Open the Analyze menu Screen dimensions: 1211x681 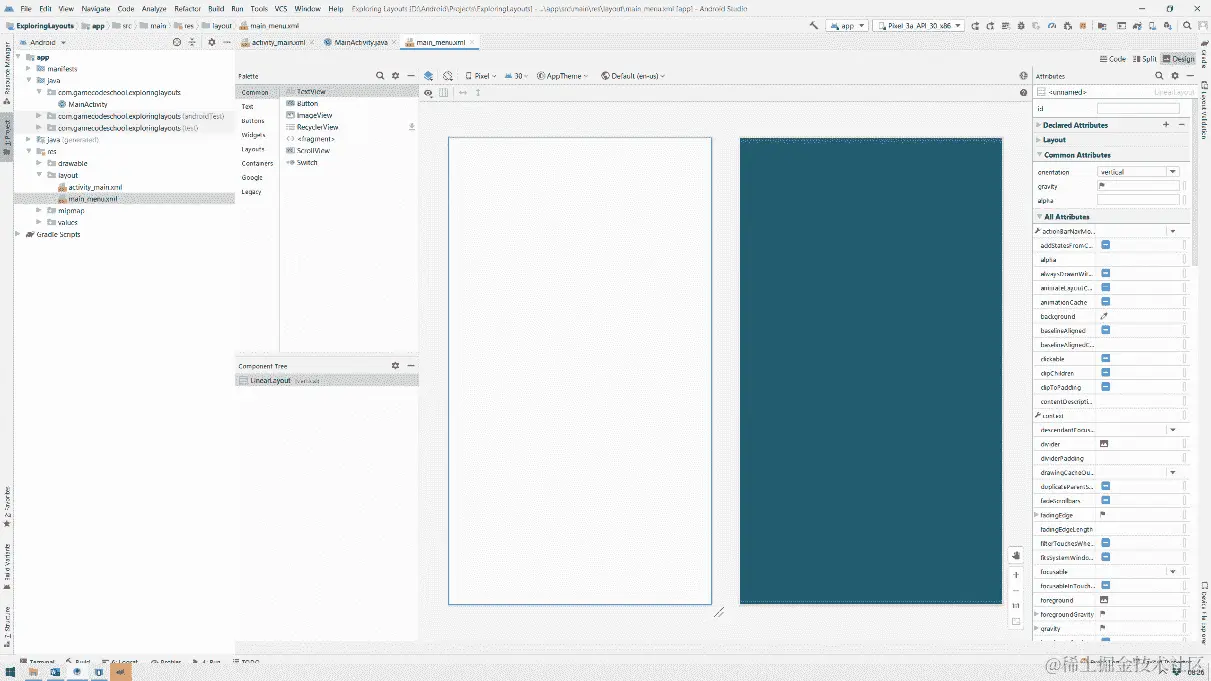pos(154,8)
